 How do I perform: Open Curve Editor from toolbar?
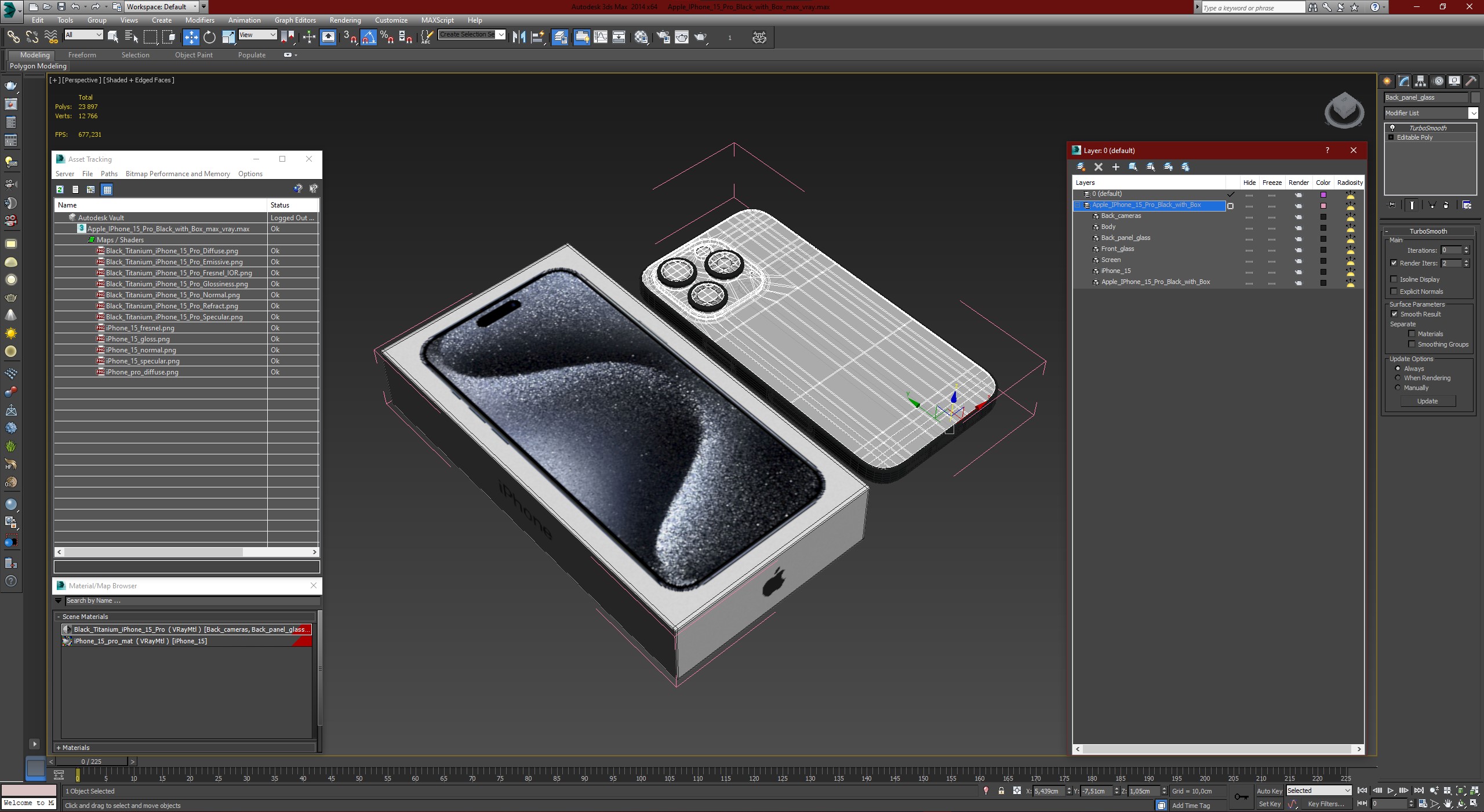[x=601, y=37]
